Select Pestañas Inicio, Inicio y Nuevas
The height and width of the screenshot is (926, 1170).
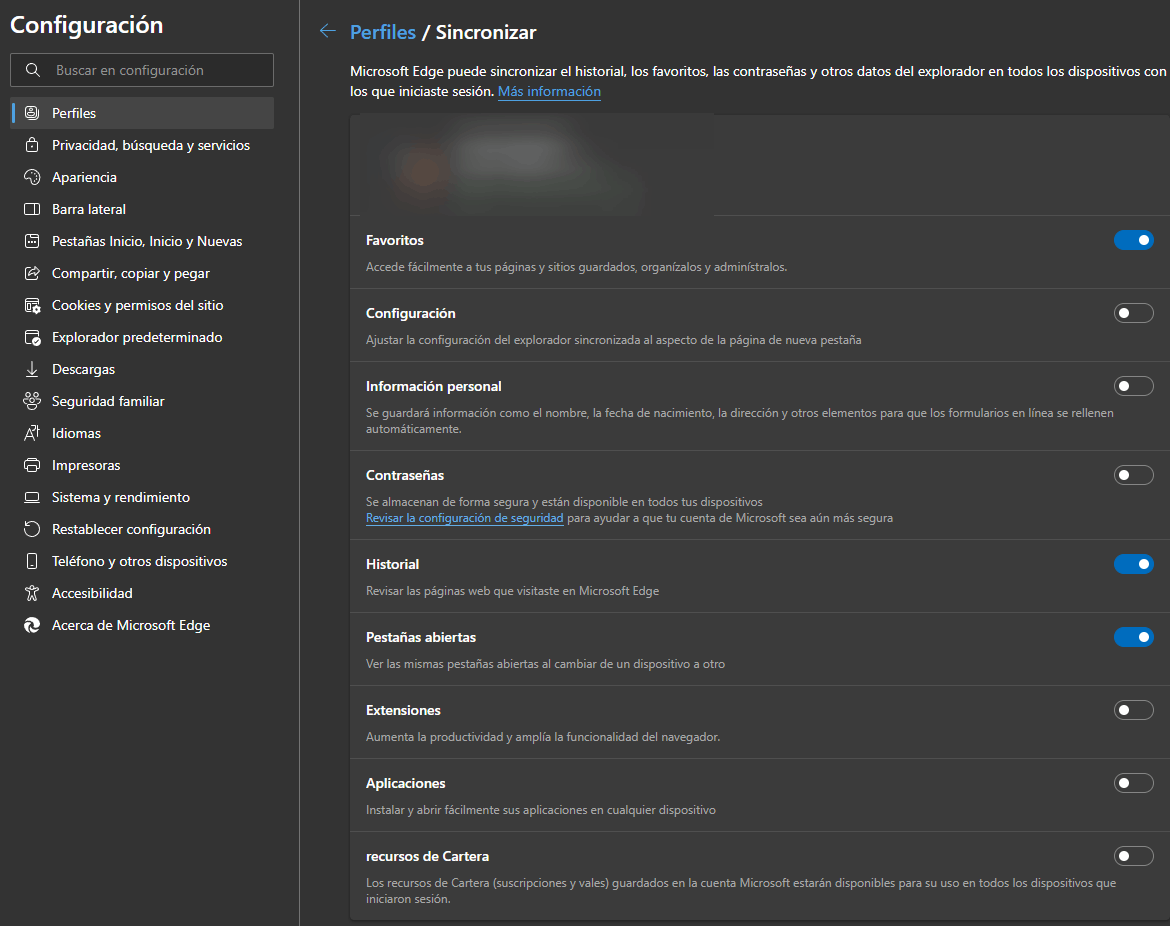click(142, 241)
